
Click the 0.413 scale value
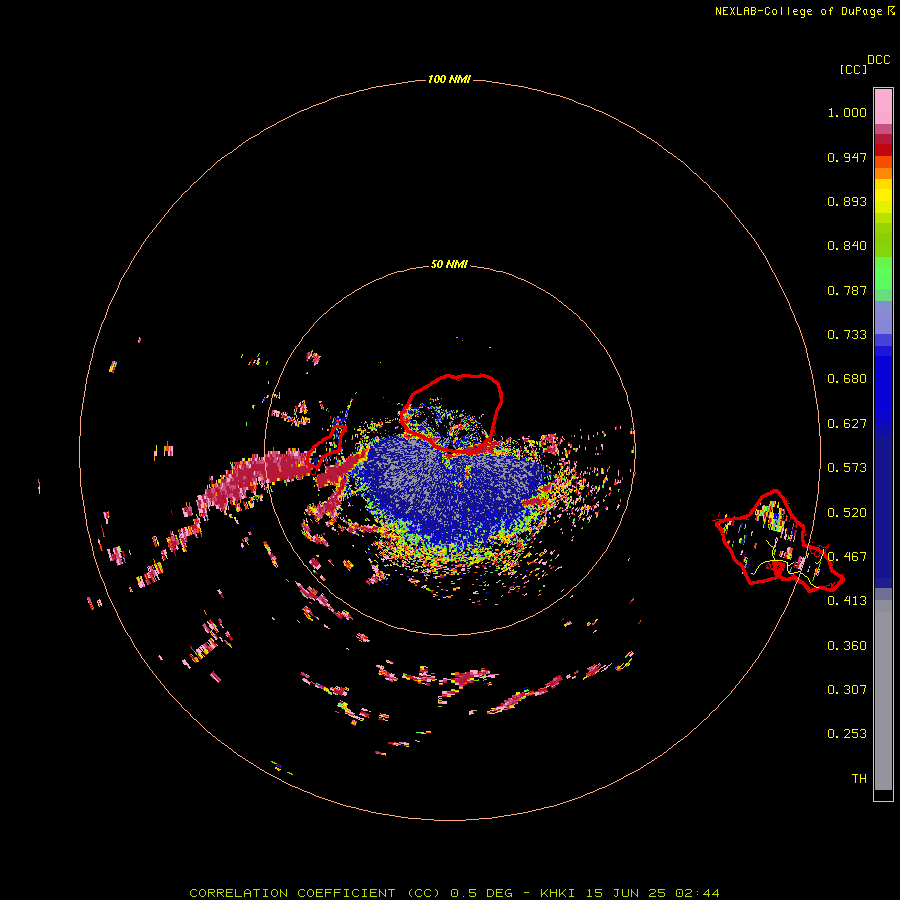847,601
